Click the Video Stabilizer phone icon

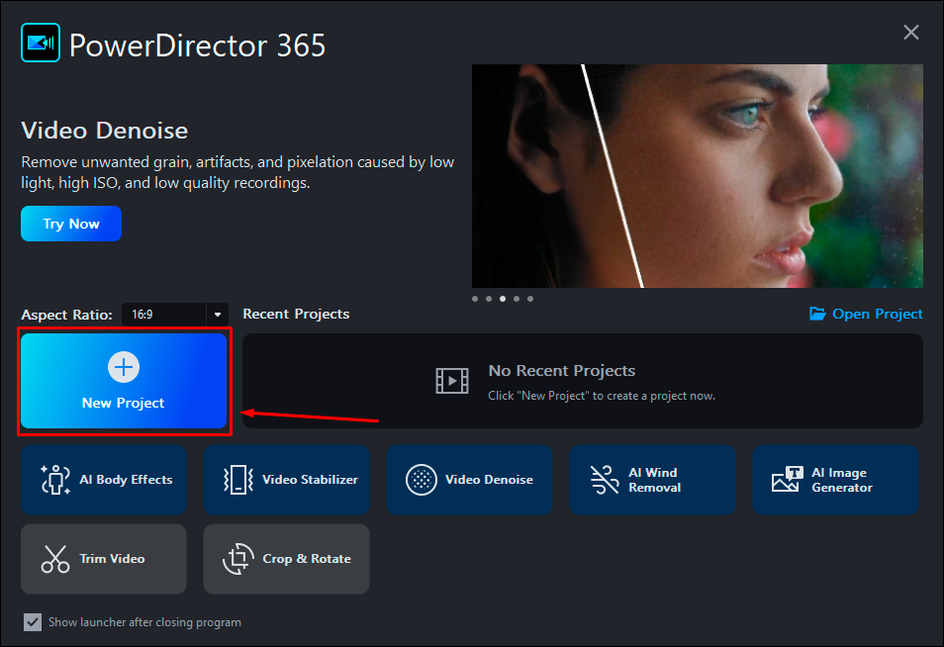238,480
